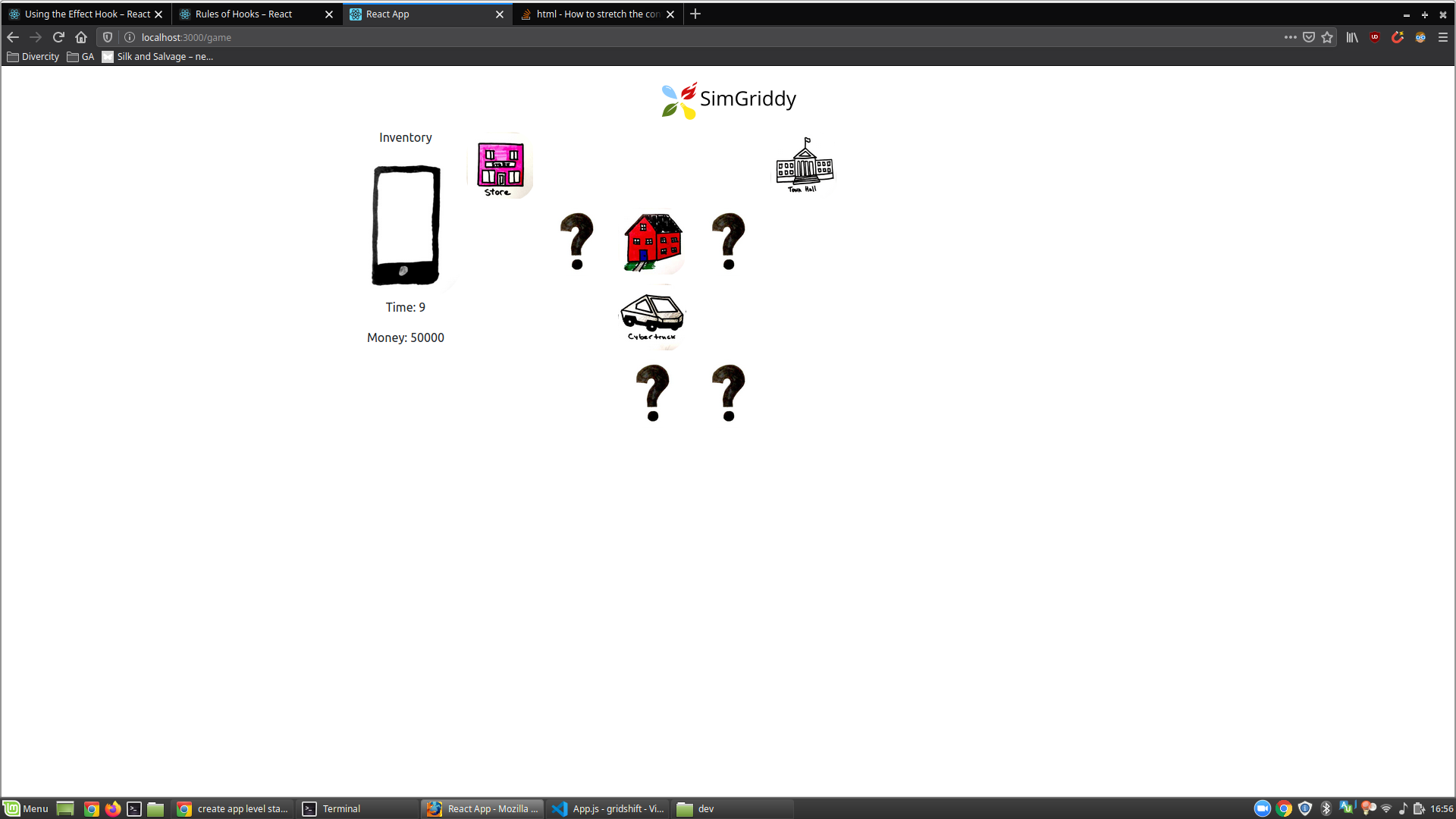Open the Firefox hamburger menu
The height and width of the screenshot is (819, 1456).
tap(1443, 37)
